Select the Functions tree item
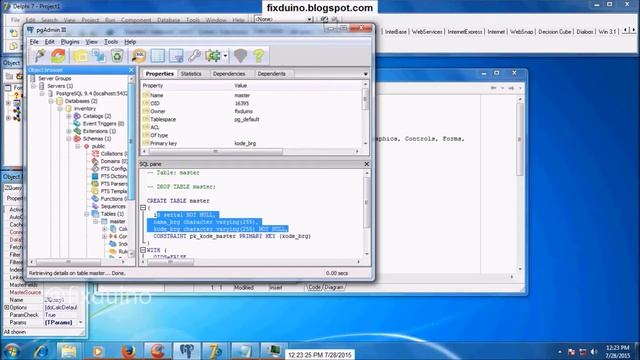640x360 pixels. [x=114, y=199]
